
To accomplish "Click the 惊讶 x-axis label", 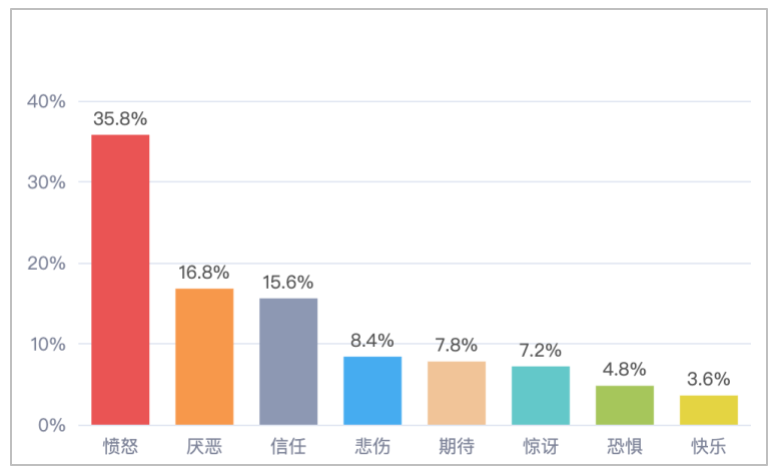I will point(540,445).
